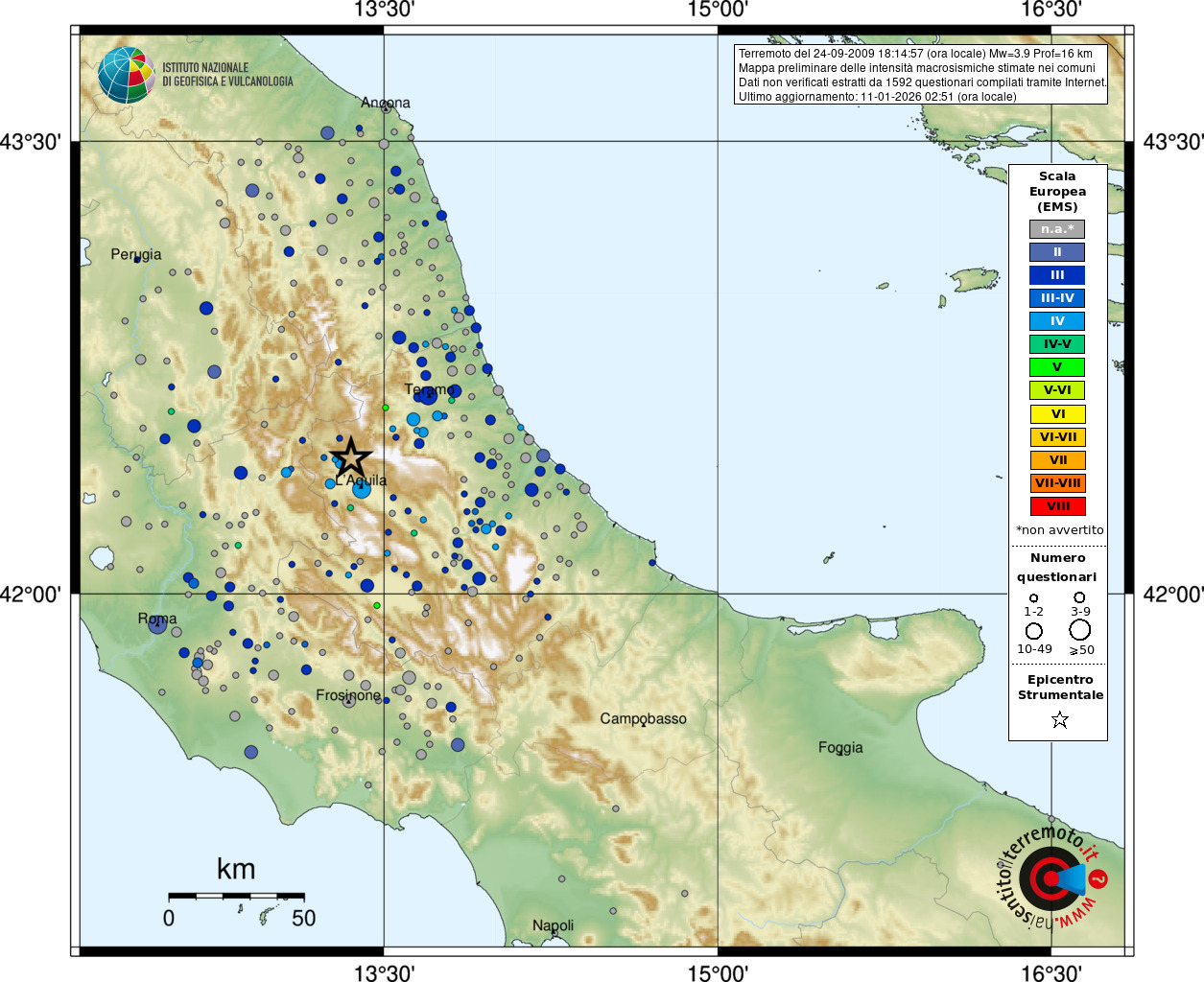The image size is (1204, 982).
Task: Click the top 15°00' longitude label
Action: point(718,10)
